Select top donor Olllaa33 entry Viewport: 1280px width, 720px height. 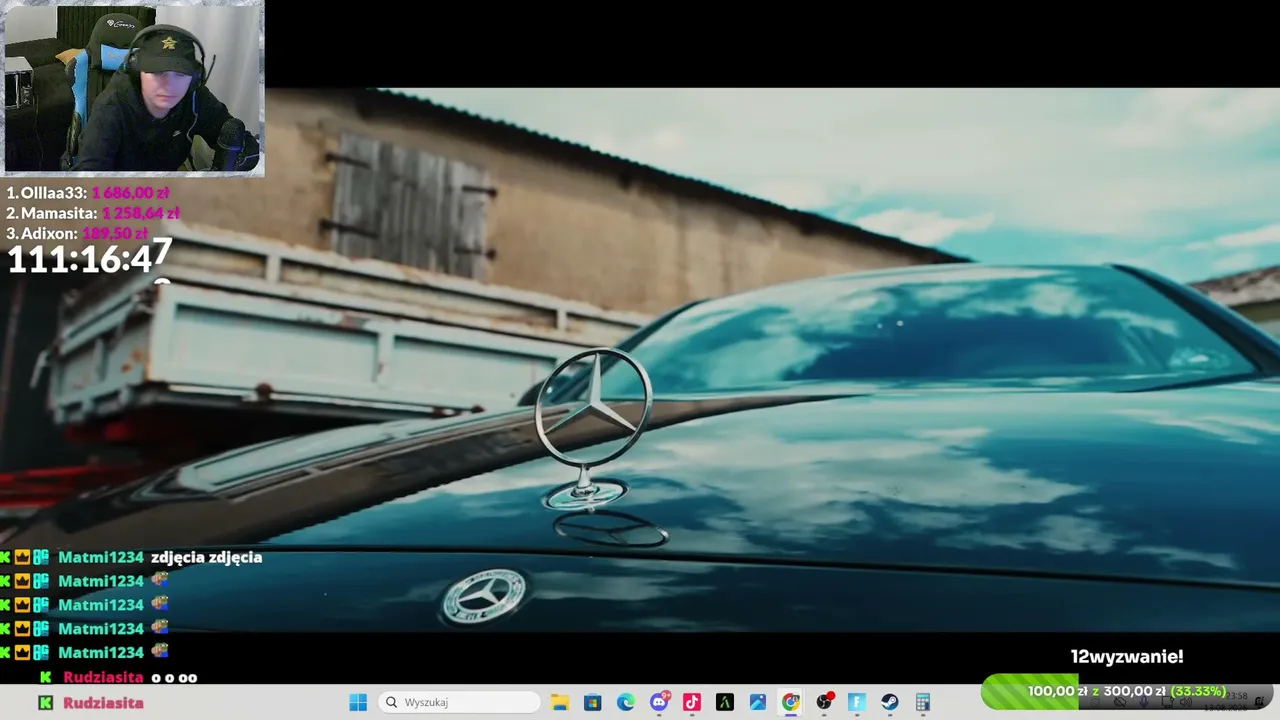(88, 193)
